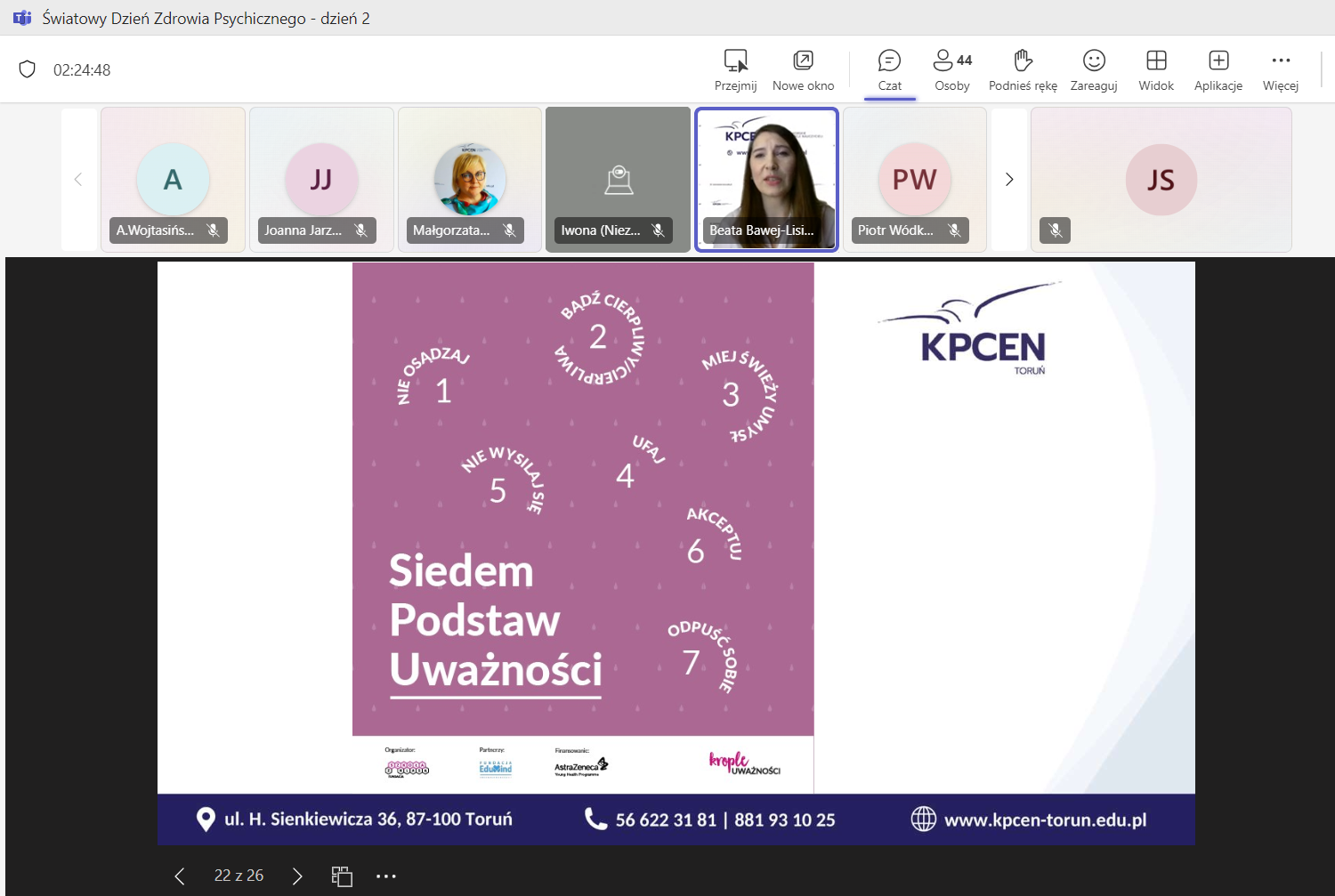
Task: Select Piotr Wódk participant tile
Action: [x=915, y=180]
